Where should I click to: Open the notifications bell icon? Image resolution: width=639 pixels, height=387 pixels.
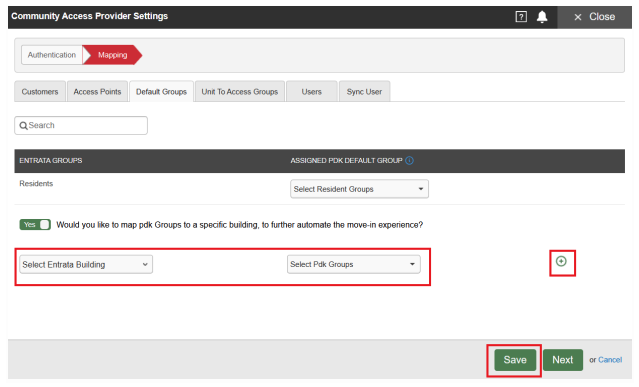pos(542,17)
